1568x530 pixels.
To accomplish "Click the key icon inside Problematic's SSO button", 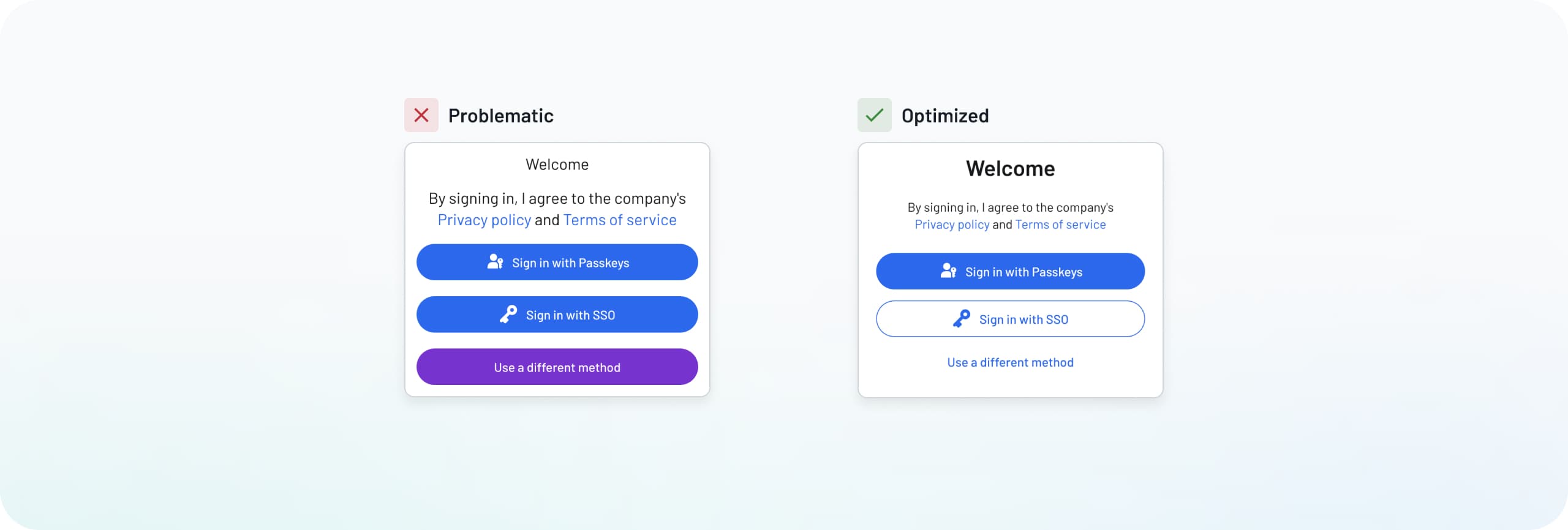I will [x=508, y=315].
